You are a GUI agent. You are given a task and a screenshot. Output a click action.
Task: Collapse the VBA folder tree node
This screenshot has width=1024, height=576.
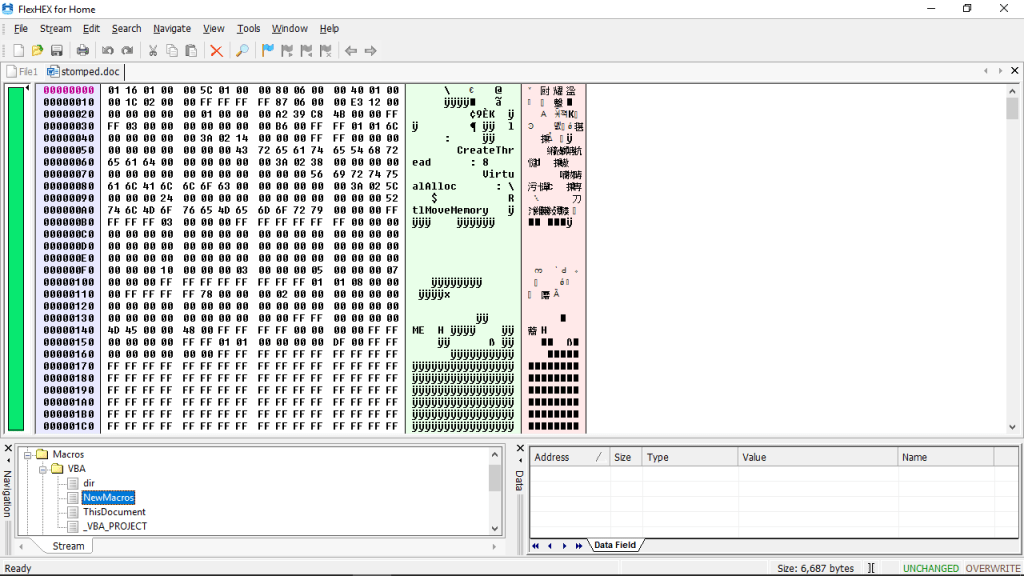[x=42, y=469]
